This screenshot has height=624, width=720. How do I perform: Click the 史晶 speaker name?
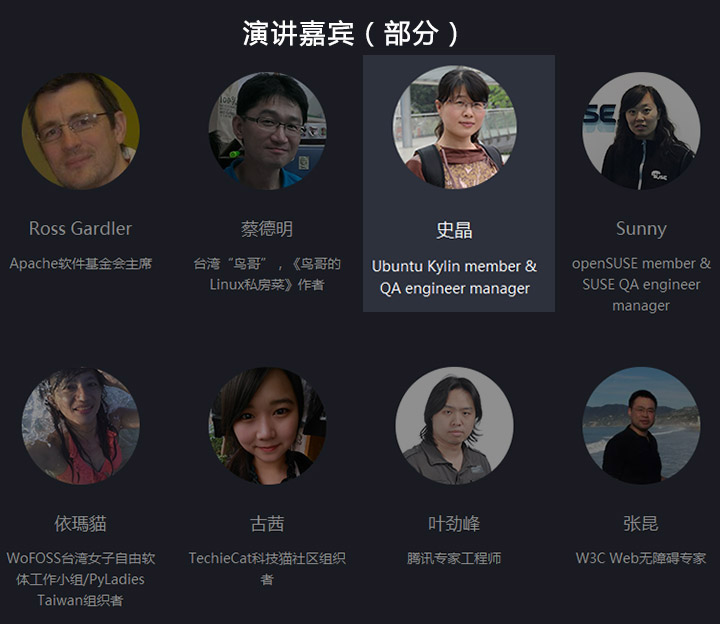point(454,230)
